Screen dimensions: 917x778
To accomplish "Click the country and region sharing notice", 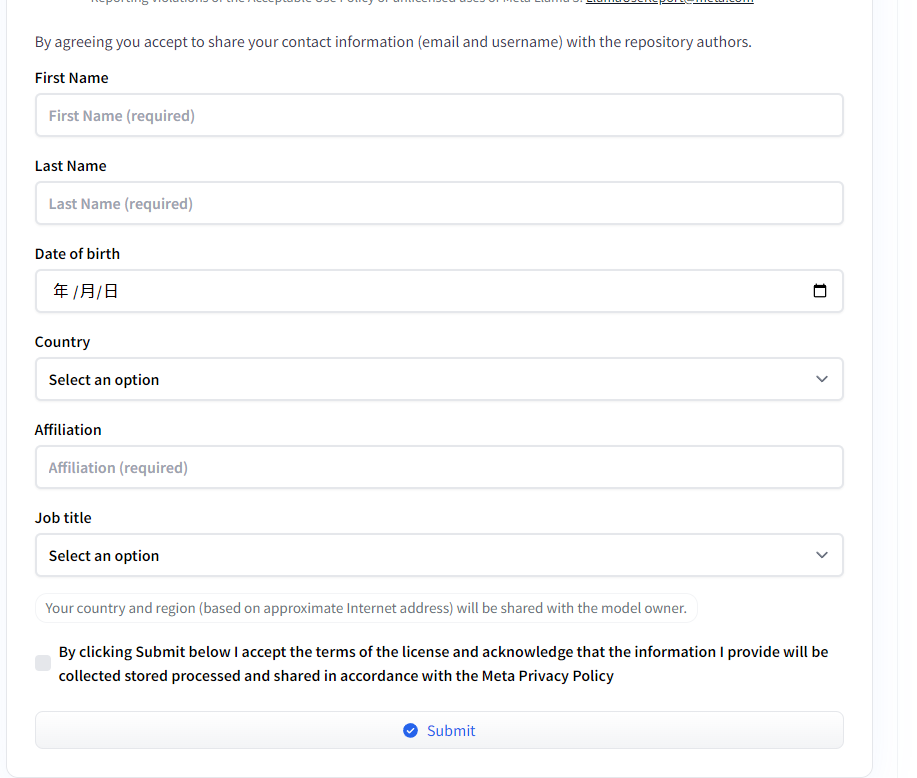I will (366, 608).
